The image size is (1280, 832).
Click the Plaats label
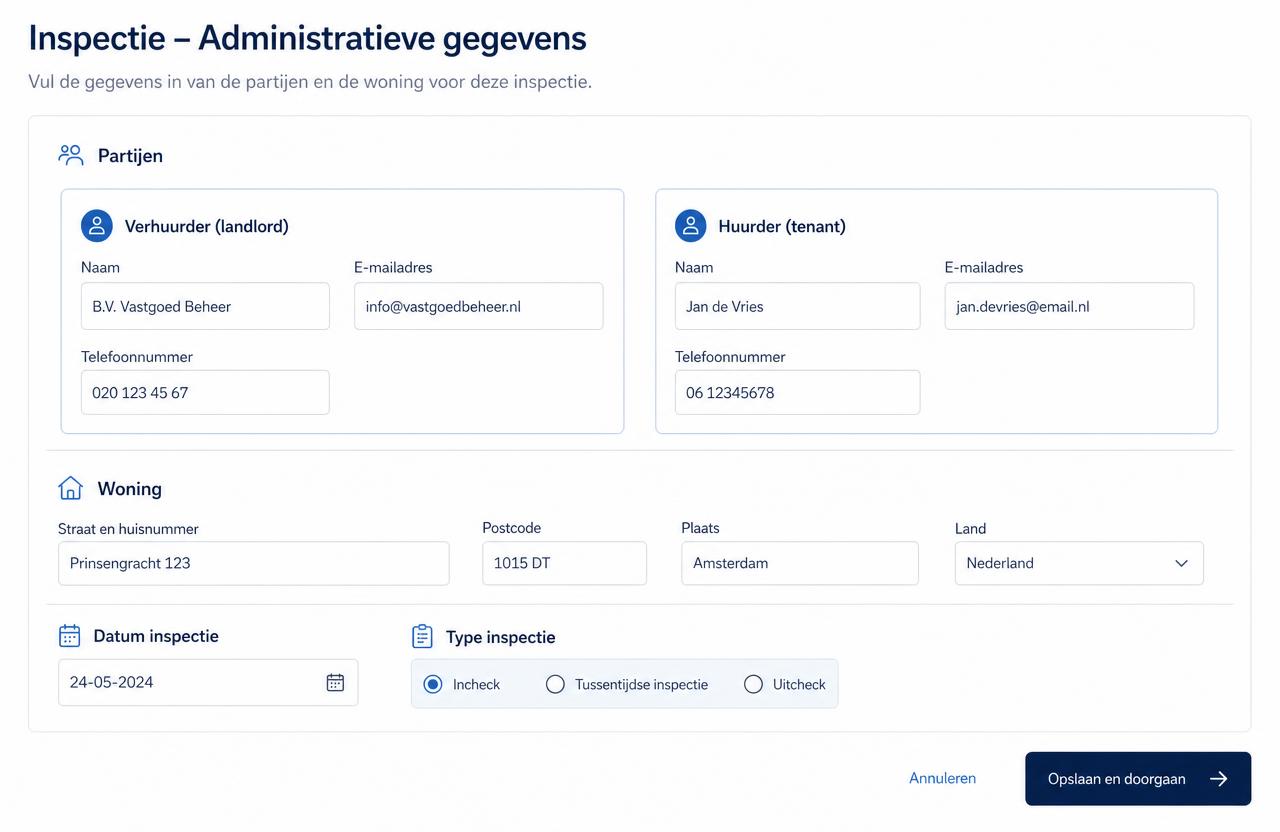pos(700,527)
